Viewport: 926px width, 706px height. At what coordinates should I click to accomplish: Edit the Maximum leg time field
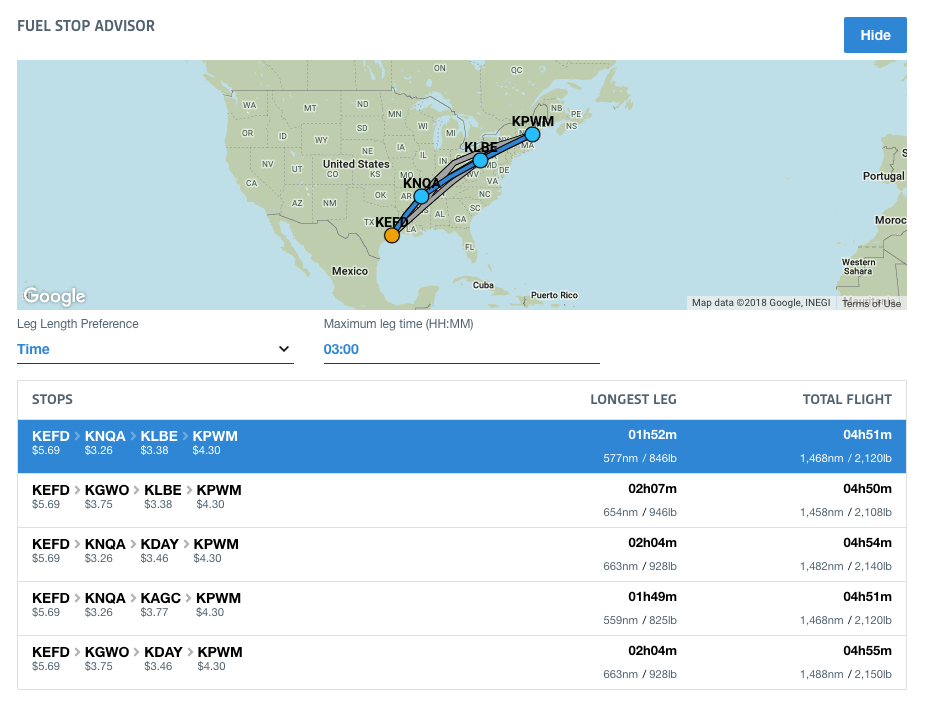(461, 349)
